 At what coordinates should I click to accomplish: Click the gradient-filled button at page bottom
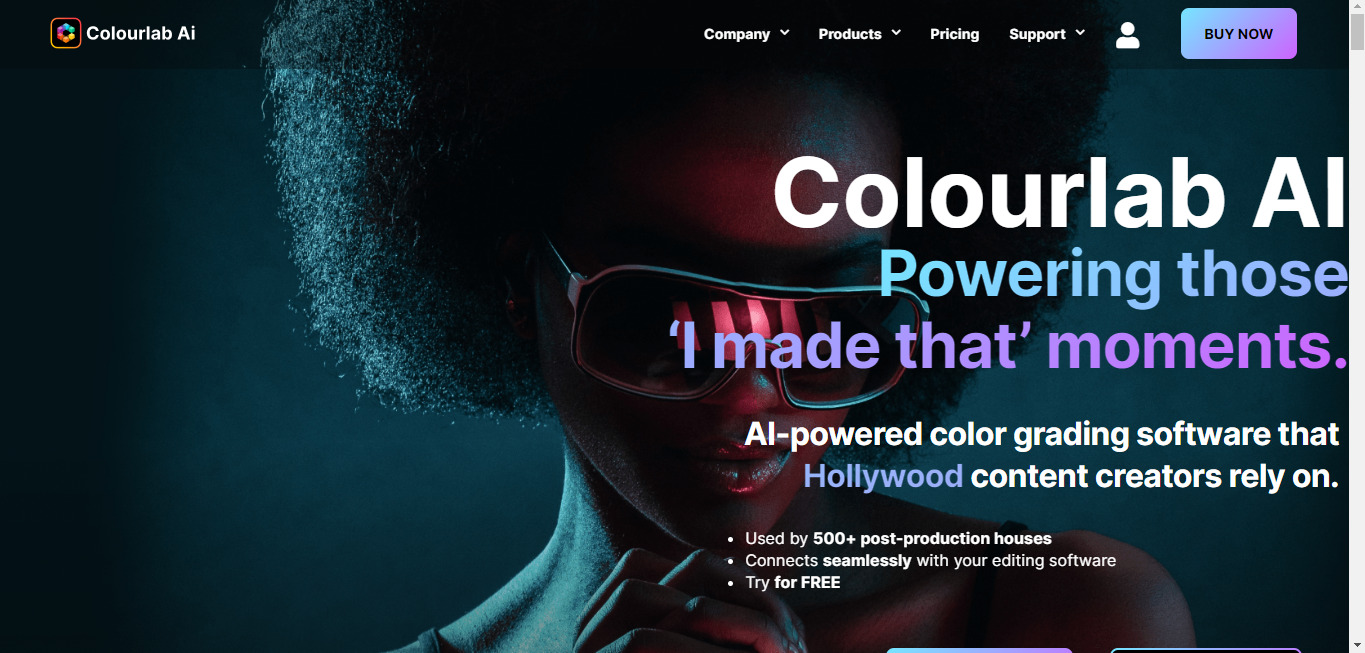click(979, 650)
